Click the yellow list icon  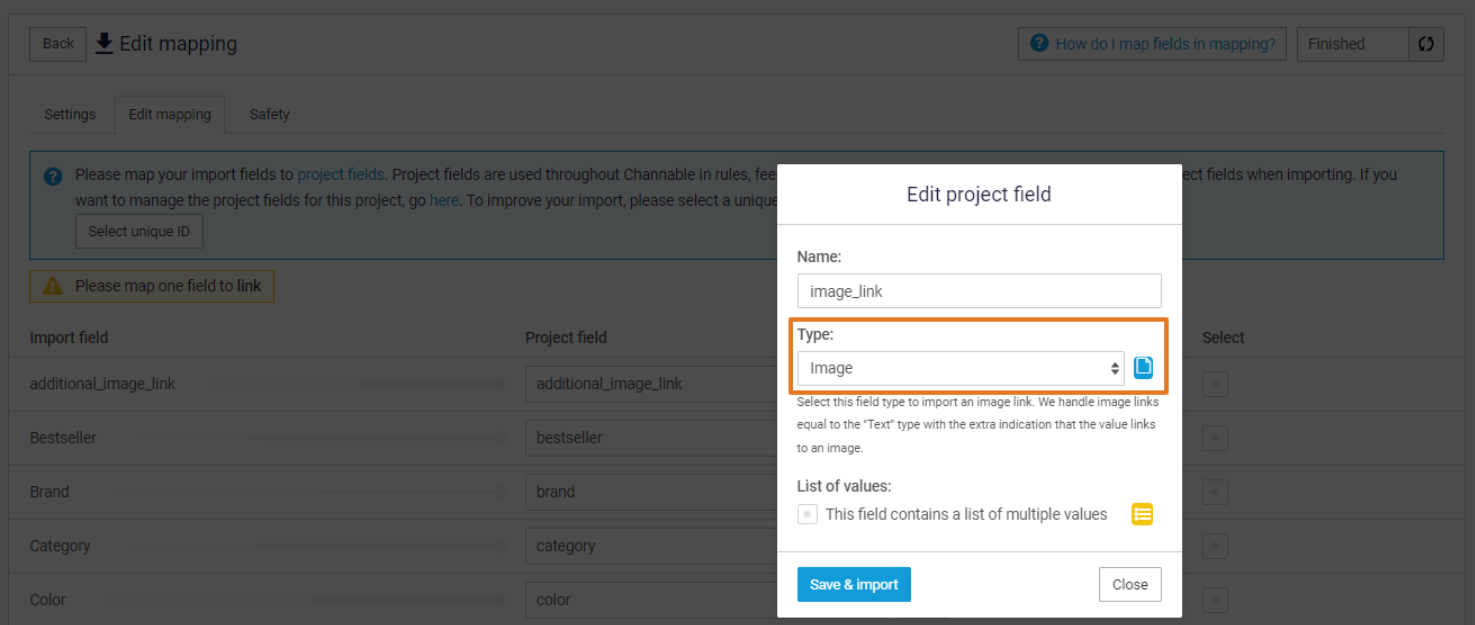point(1142,514)
